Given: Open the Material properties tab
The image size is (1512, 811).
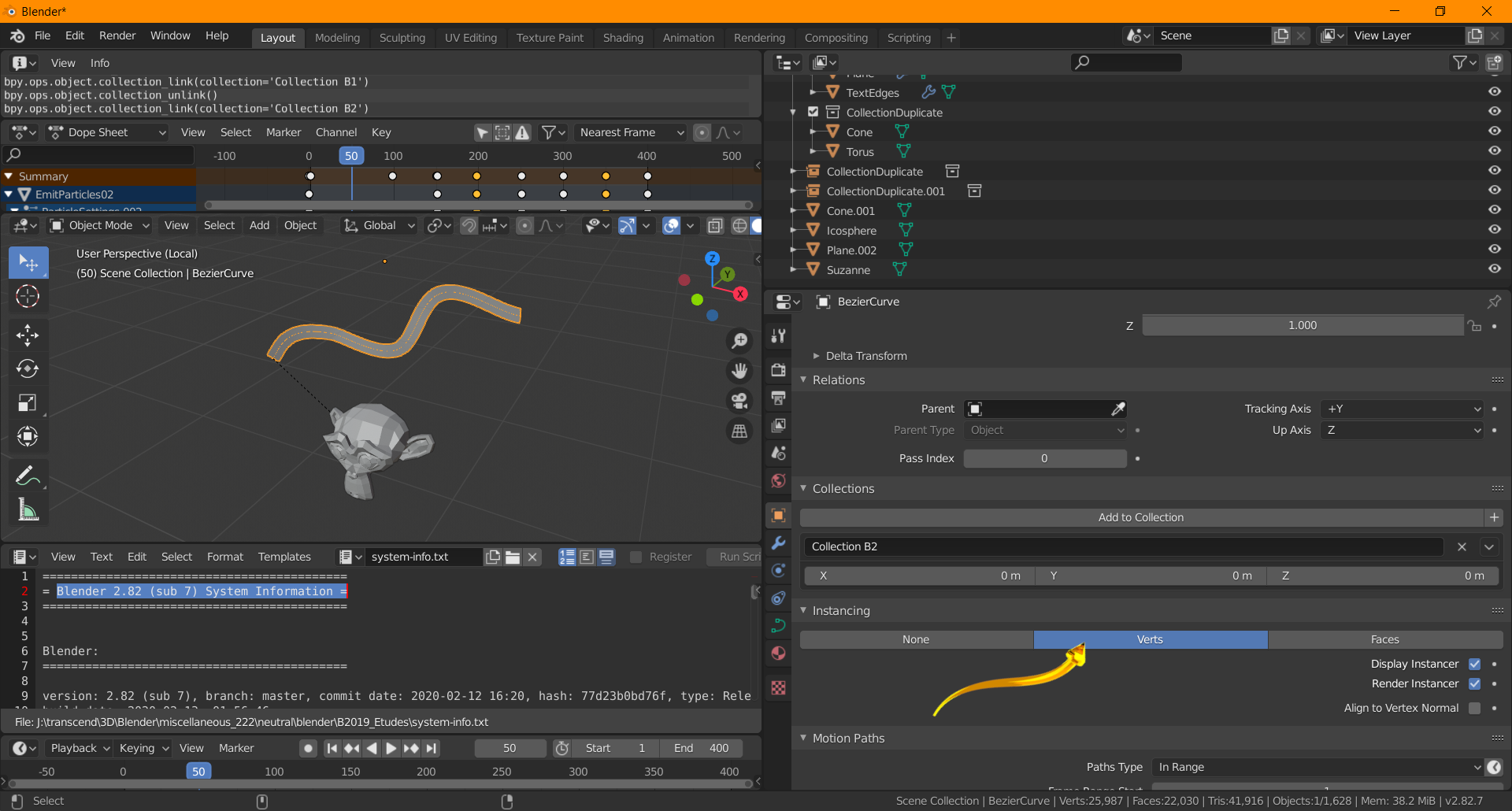Looking at the screenshot, I should (x=778, y=654).
